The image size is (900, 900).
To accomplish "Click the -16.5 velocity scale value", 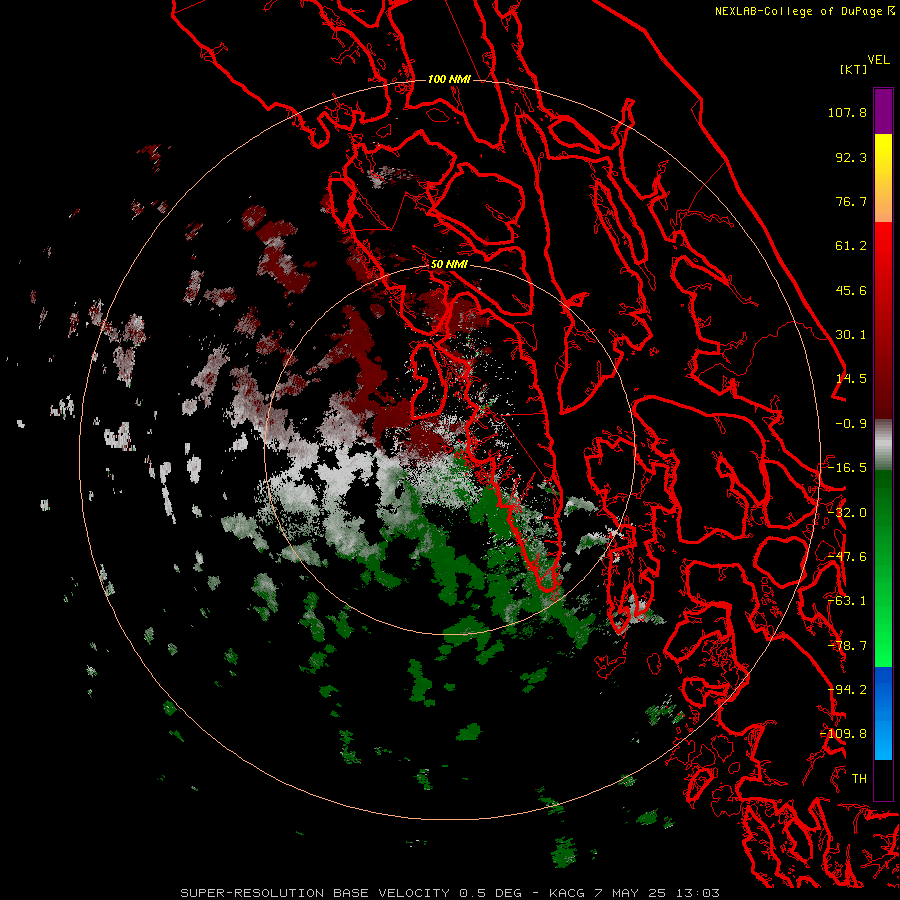I will (x=847, y=468).
